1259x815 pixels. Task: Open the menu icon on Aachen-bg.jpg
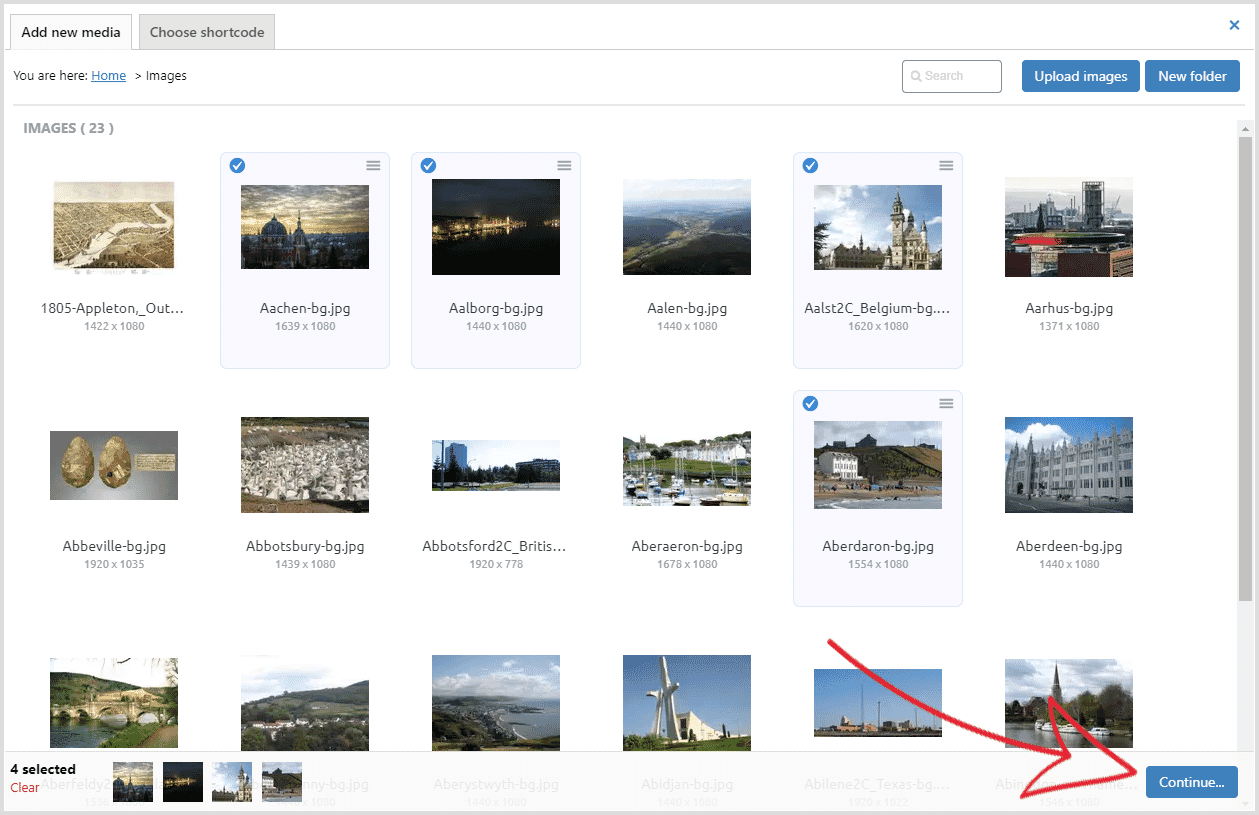pyautogui.click(x=373, y=165)
